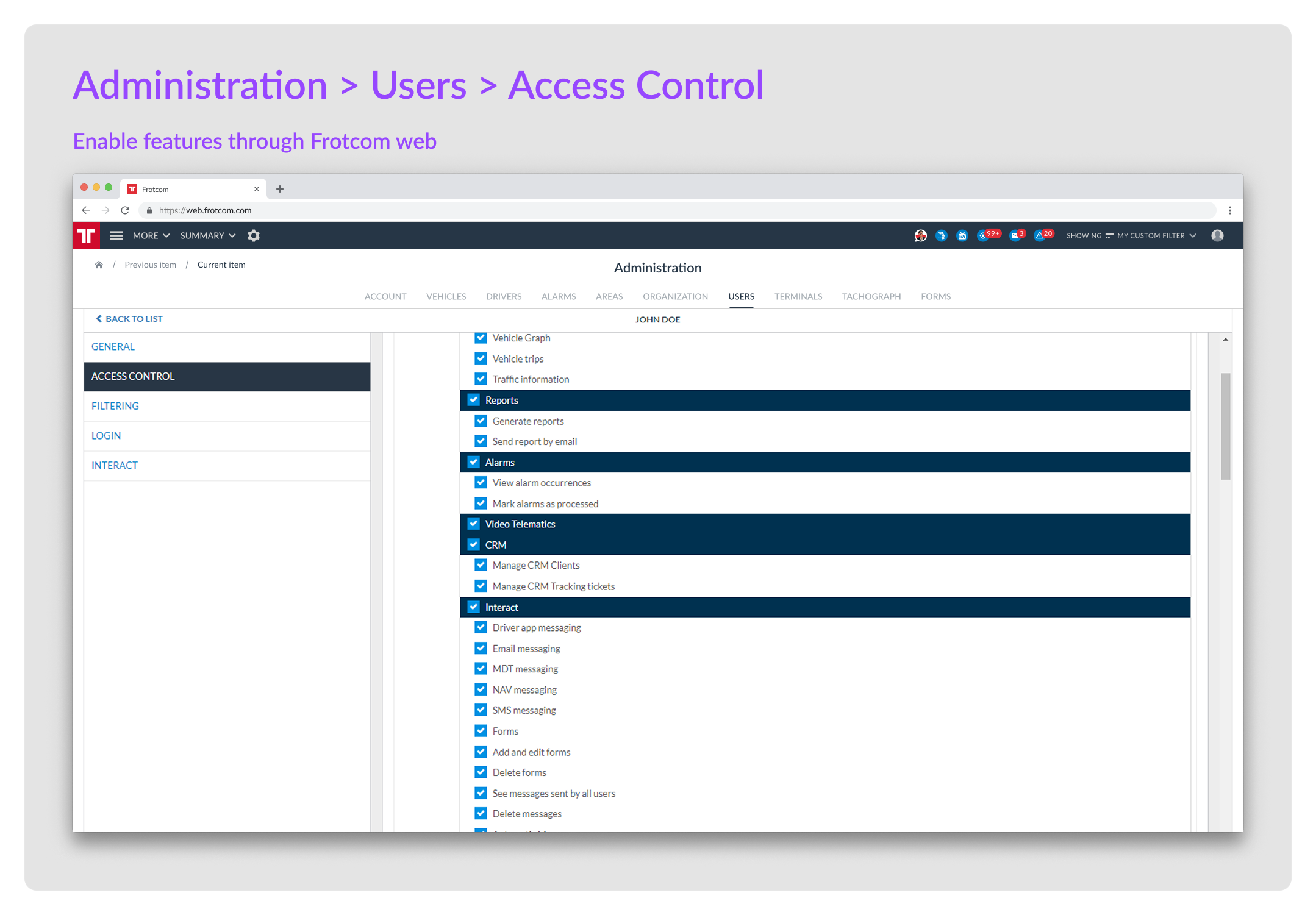Switch to the TERMINALS tab
This screenshot has width=1316, height=915.
(x=798, y=296)
